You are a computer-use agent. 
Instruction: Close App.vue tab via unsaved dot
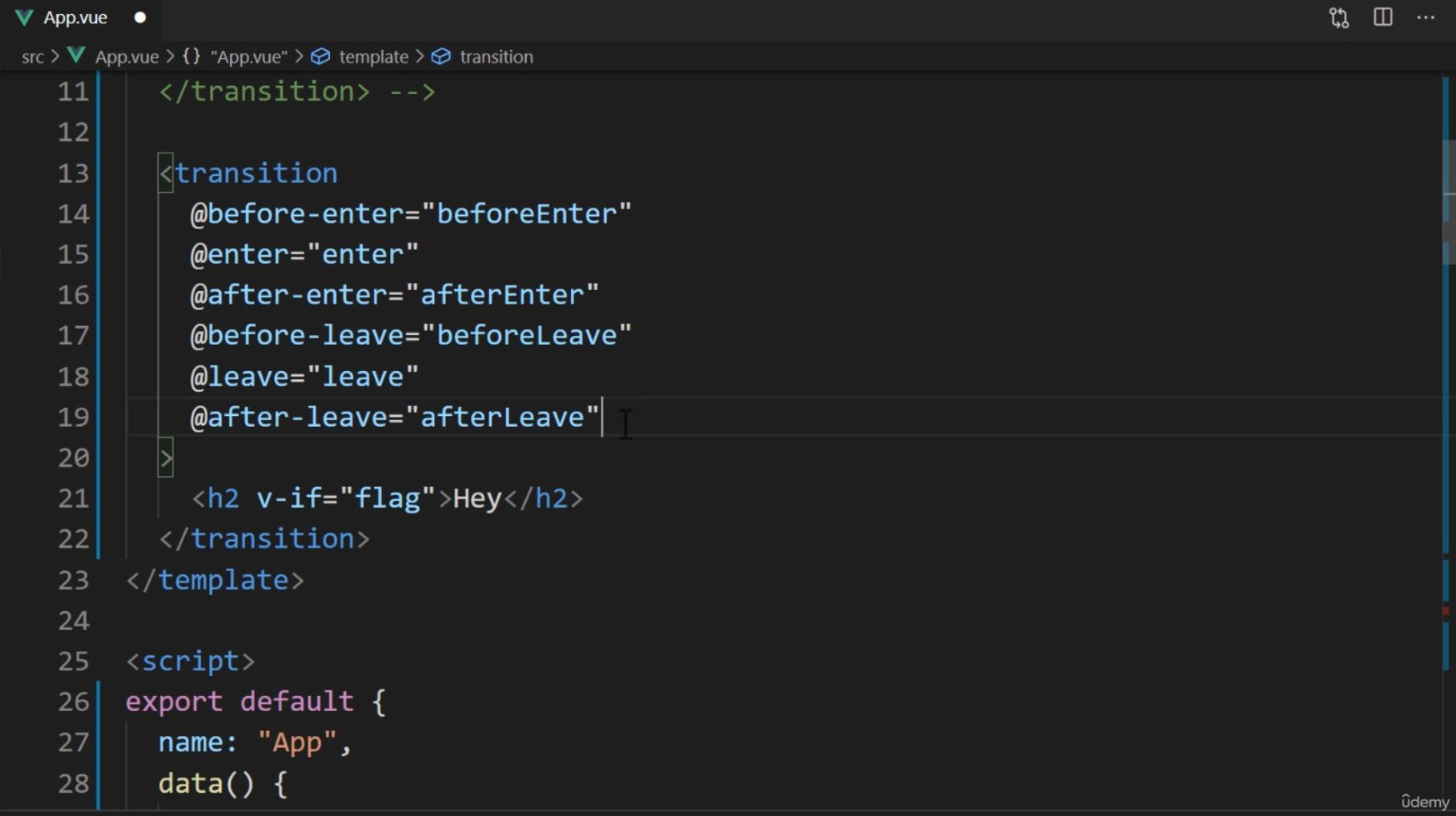140,18
